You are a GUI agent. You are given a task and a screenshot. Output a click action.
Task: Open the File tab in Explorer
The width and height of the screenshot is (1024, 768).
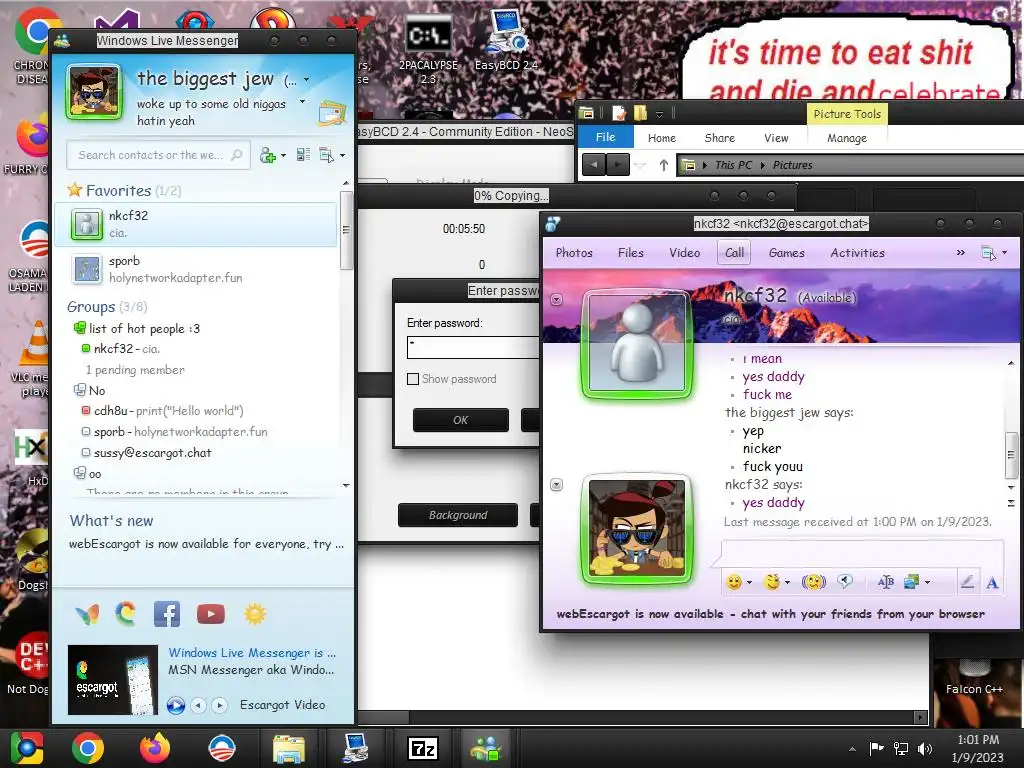tap(605, 137)
